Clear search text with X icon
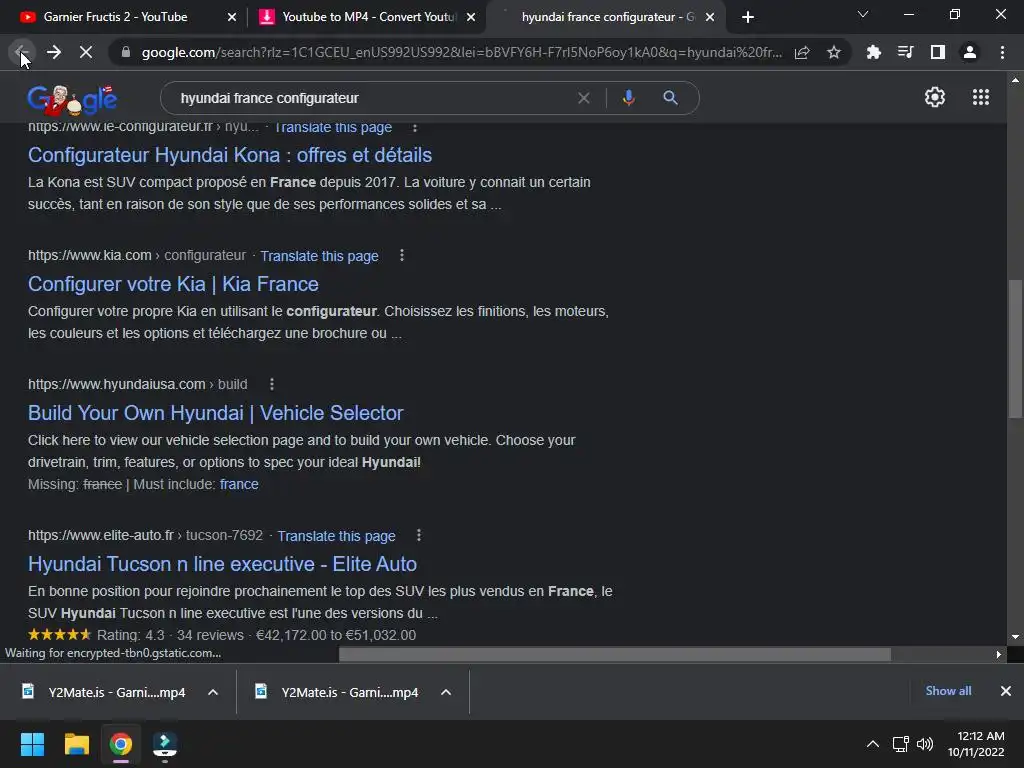The width and height of the screenshot is (1024, 768). point(584,98)
